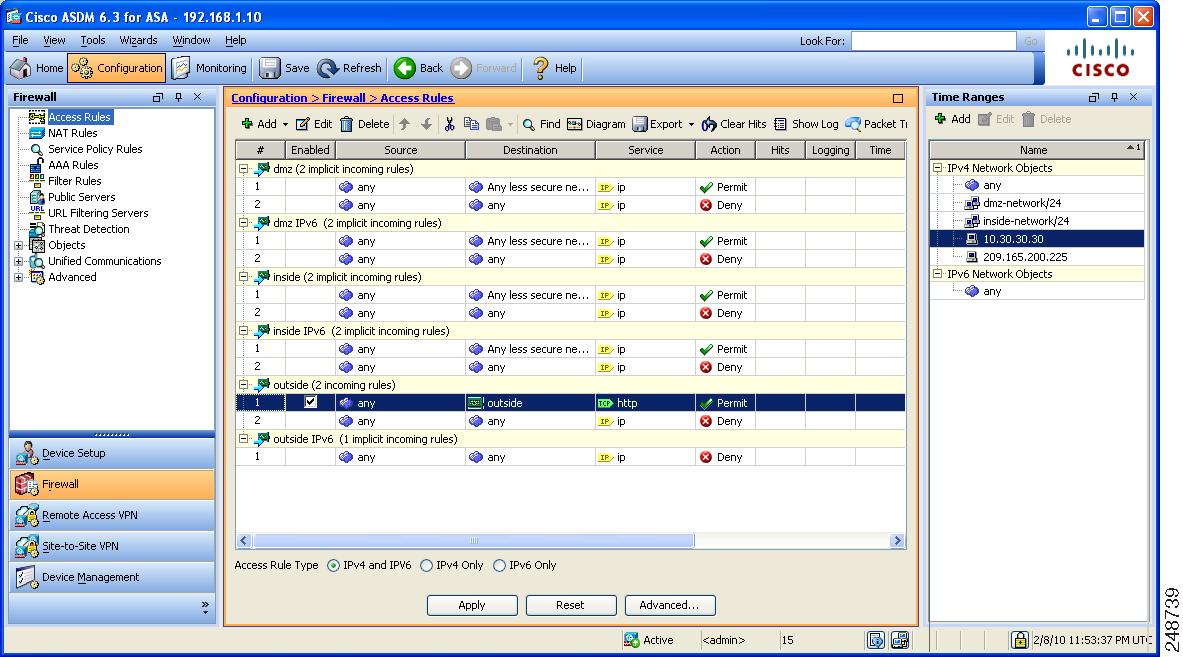Open Site-to-Site VPN section
Screen dimensions: 1183x657
click(112, 546)
